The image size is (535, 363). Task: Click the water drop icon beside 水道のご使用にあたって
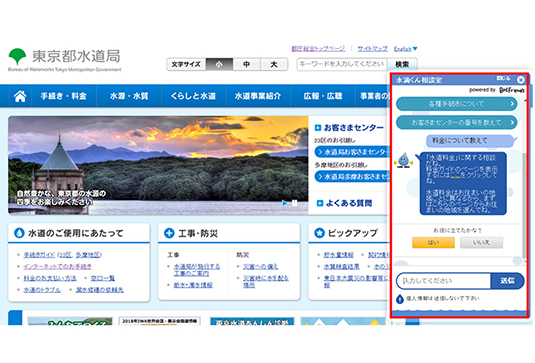[19, 233]
